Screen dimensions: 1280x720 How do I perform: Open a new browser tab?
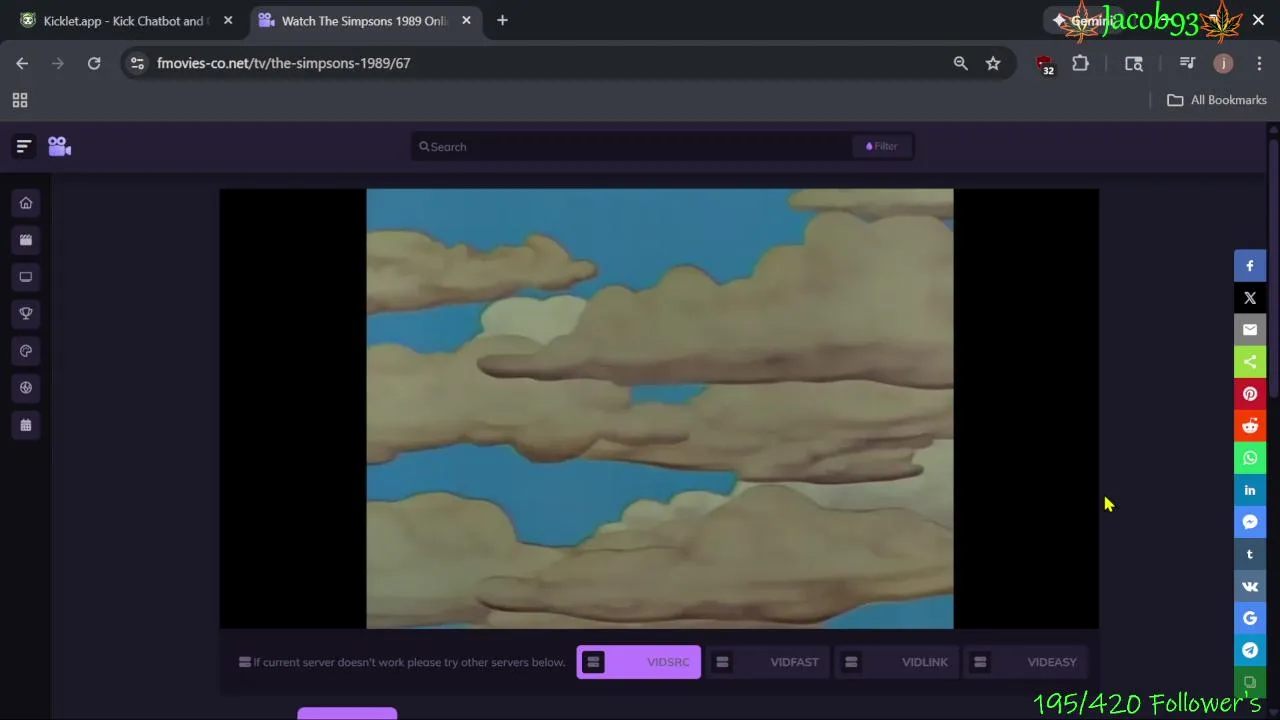[x=502, y=20]
